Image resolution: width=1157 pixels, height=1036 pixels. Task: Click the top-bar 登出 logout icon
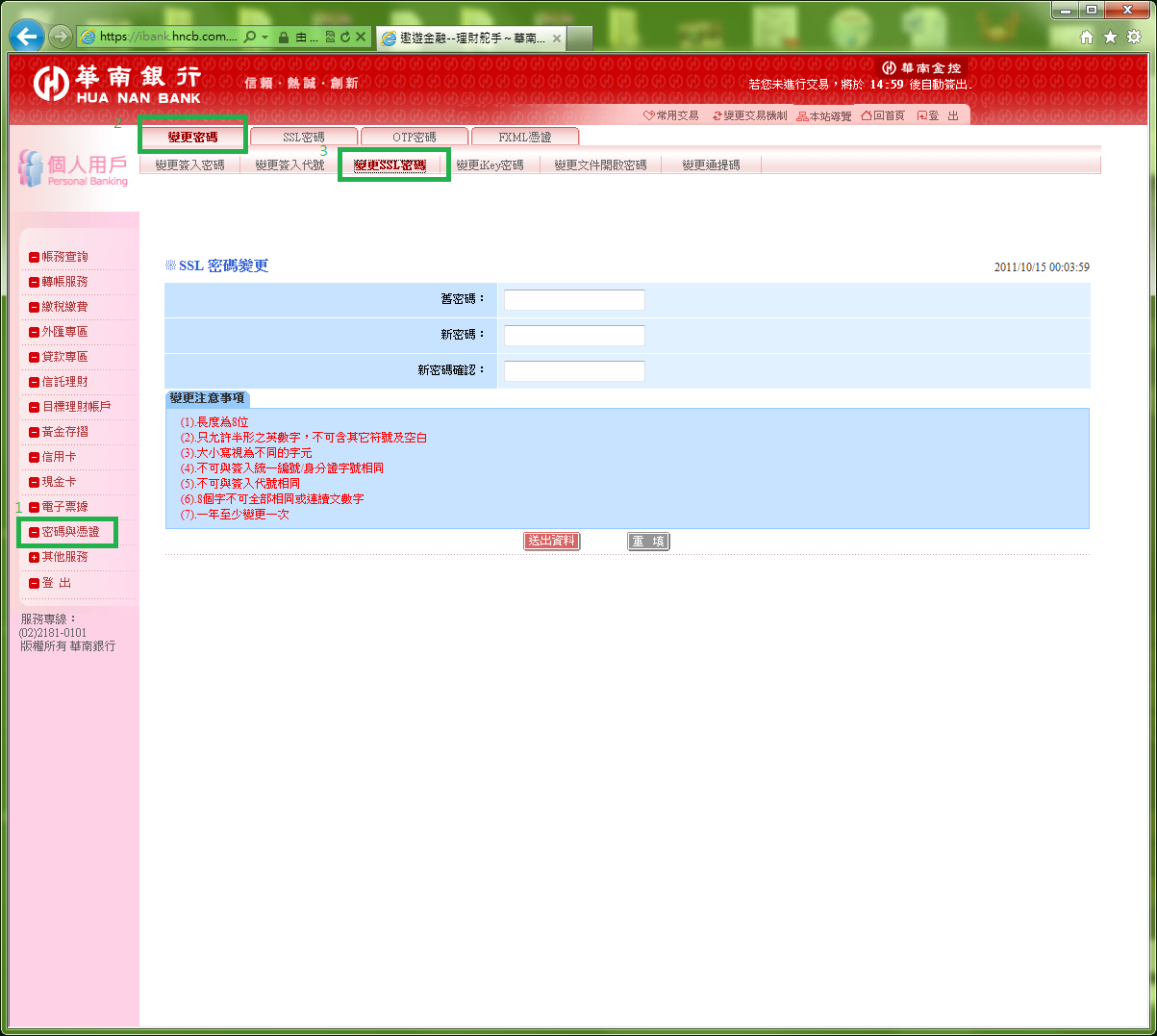(922, 115)
